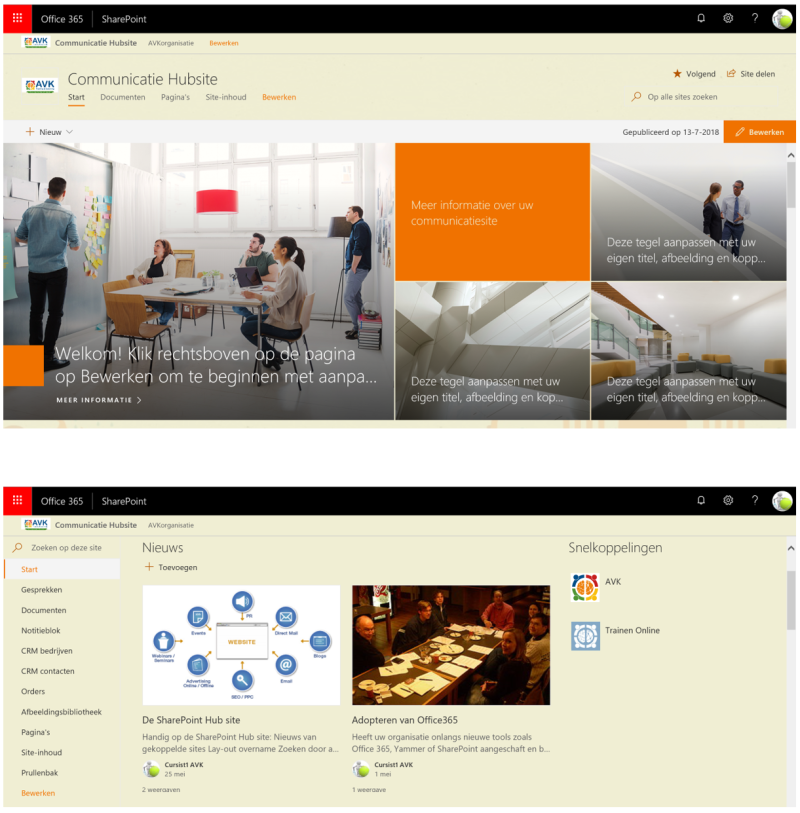800x813 pixels.
Task: Open profile avatar in lower header
Action: click(x=782, y=501)
